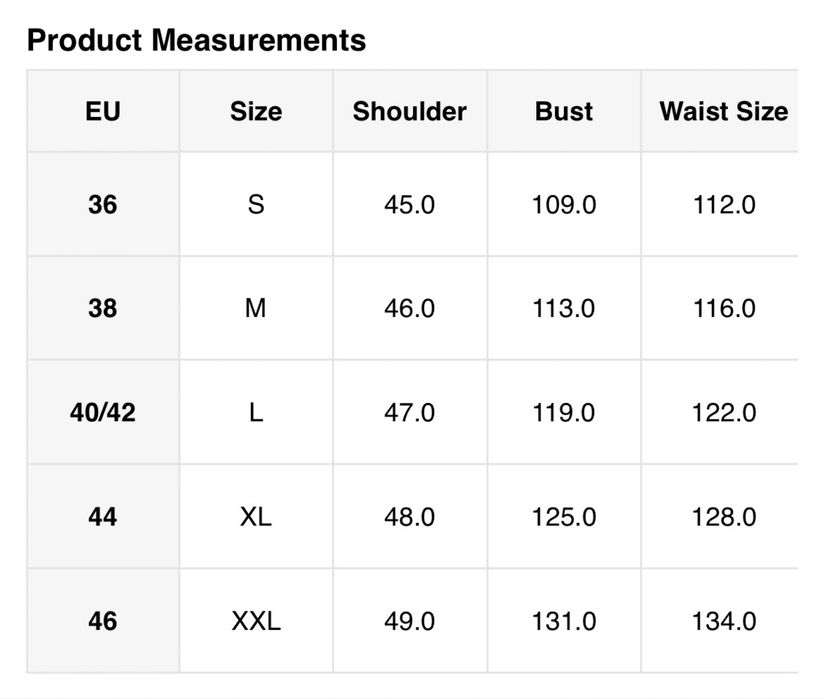Select the size XXL cell
This screenshot has height=699, width=824.
click(x=256, y=621)
